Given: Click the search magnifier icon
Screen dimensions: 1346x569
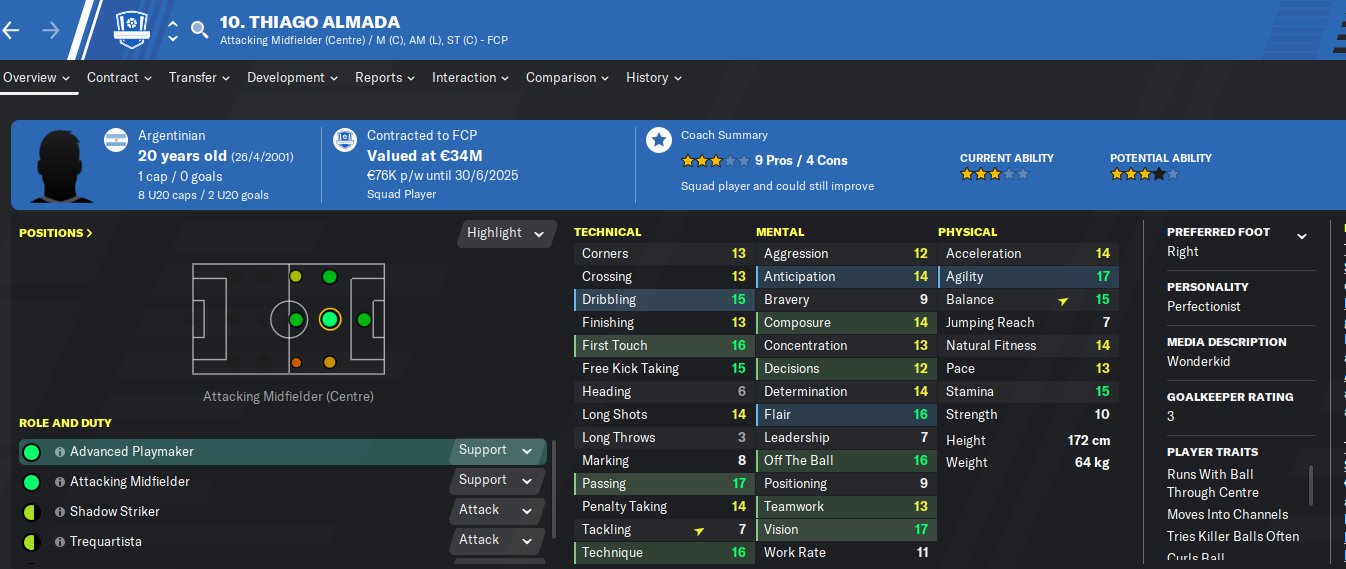Looking at the screenshot, I should coord(200,30).
